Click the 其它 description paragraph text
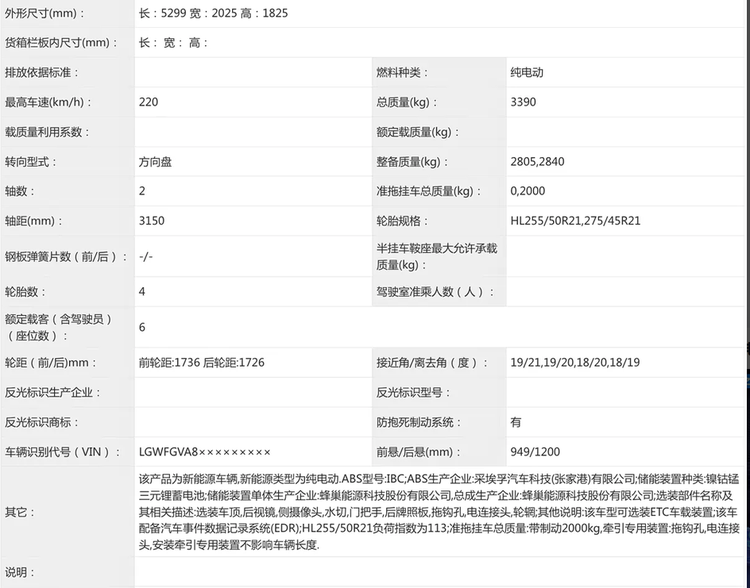Image resolution: width=750 pixels, height=588 pixels. (439, 512)
